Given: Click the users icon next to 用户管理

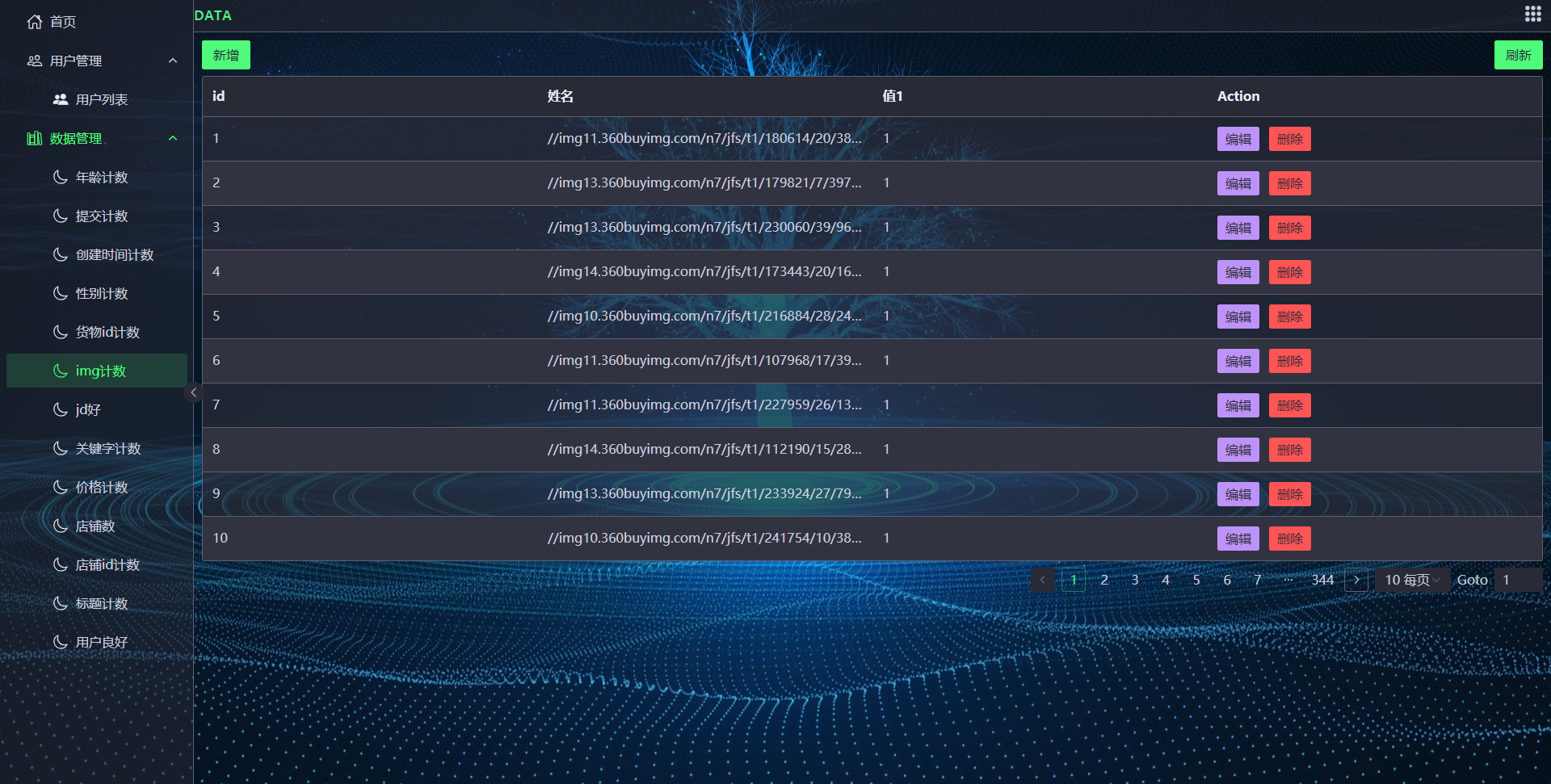Looking at the screenshot, I should [33, 61].
